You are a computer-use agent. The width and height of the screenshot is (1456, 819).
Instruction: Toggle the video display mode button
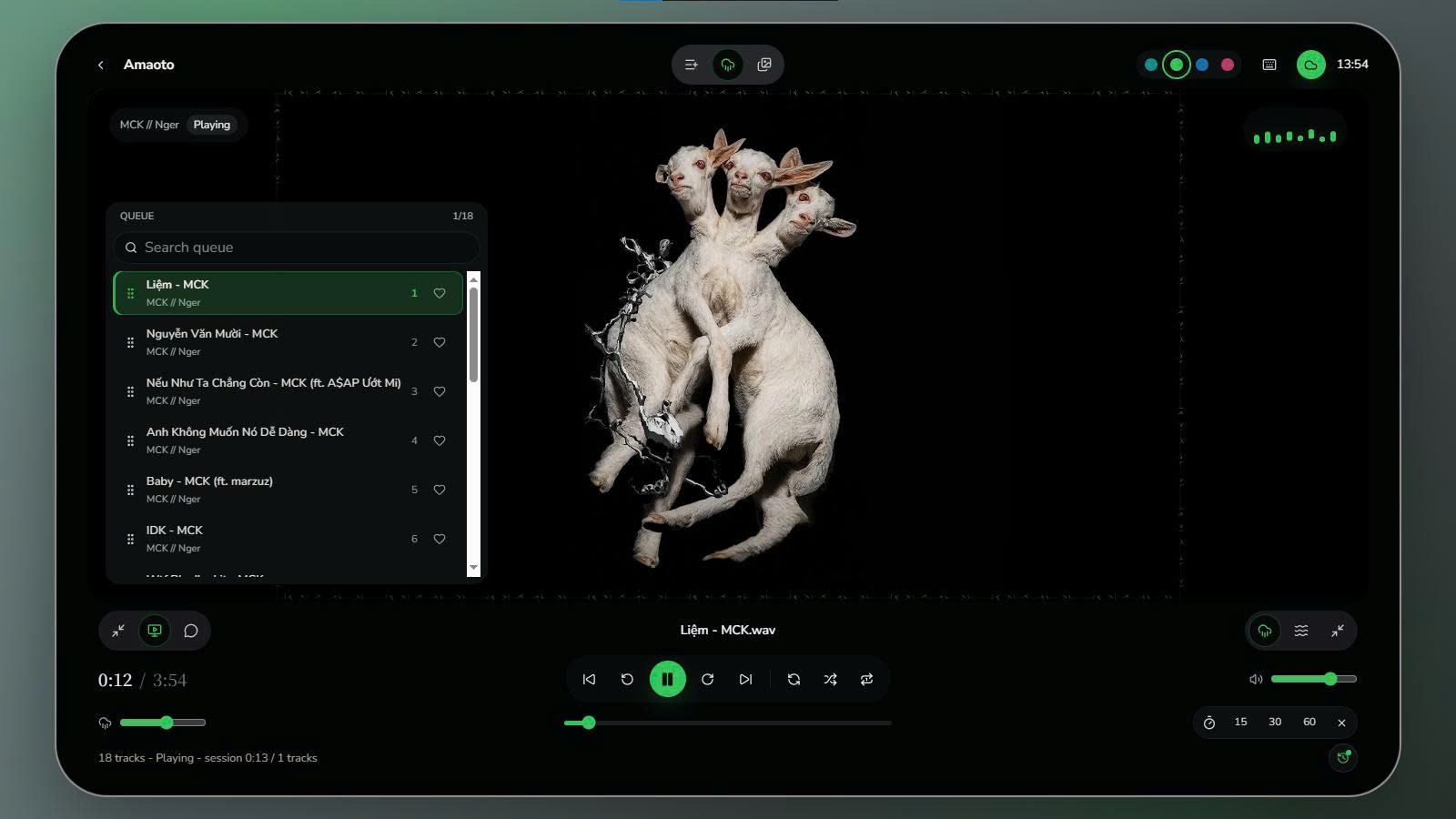coord(155,631)
